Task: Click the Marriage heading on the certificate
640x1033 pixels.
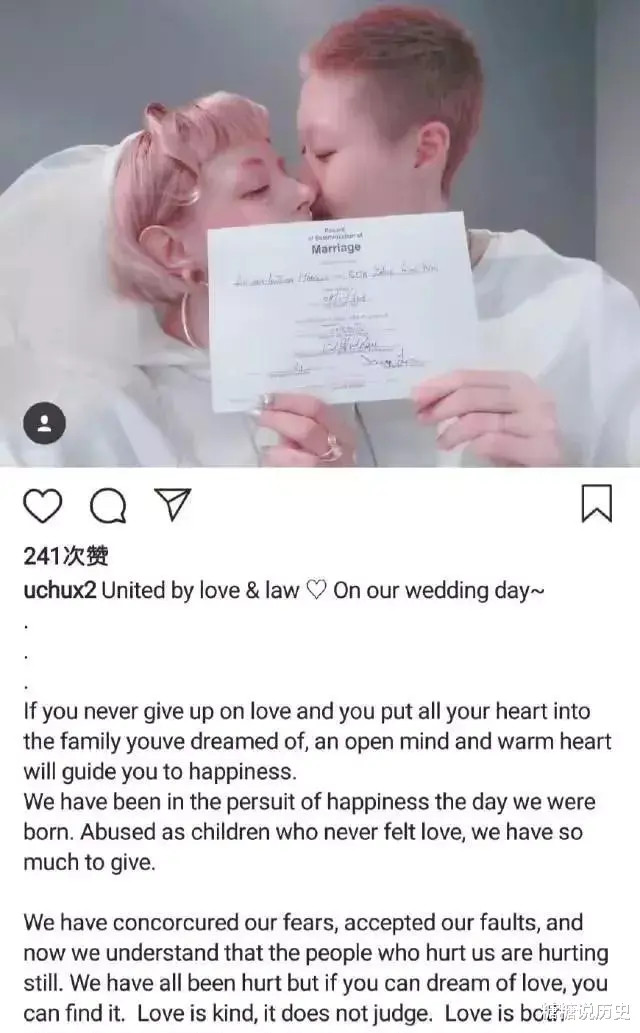Action: click(x=336, y=248)
